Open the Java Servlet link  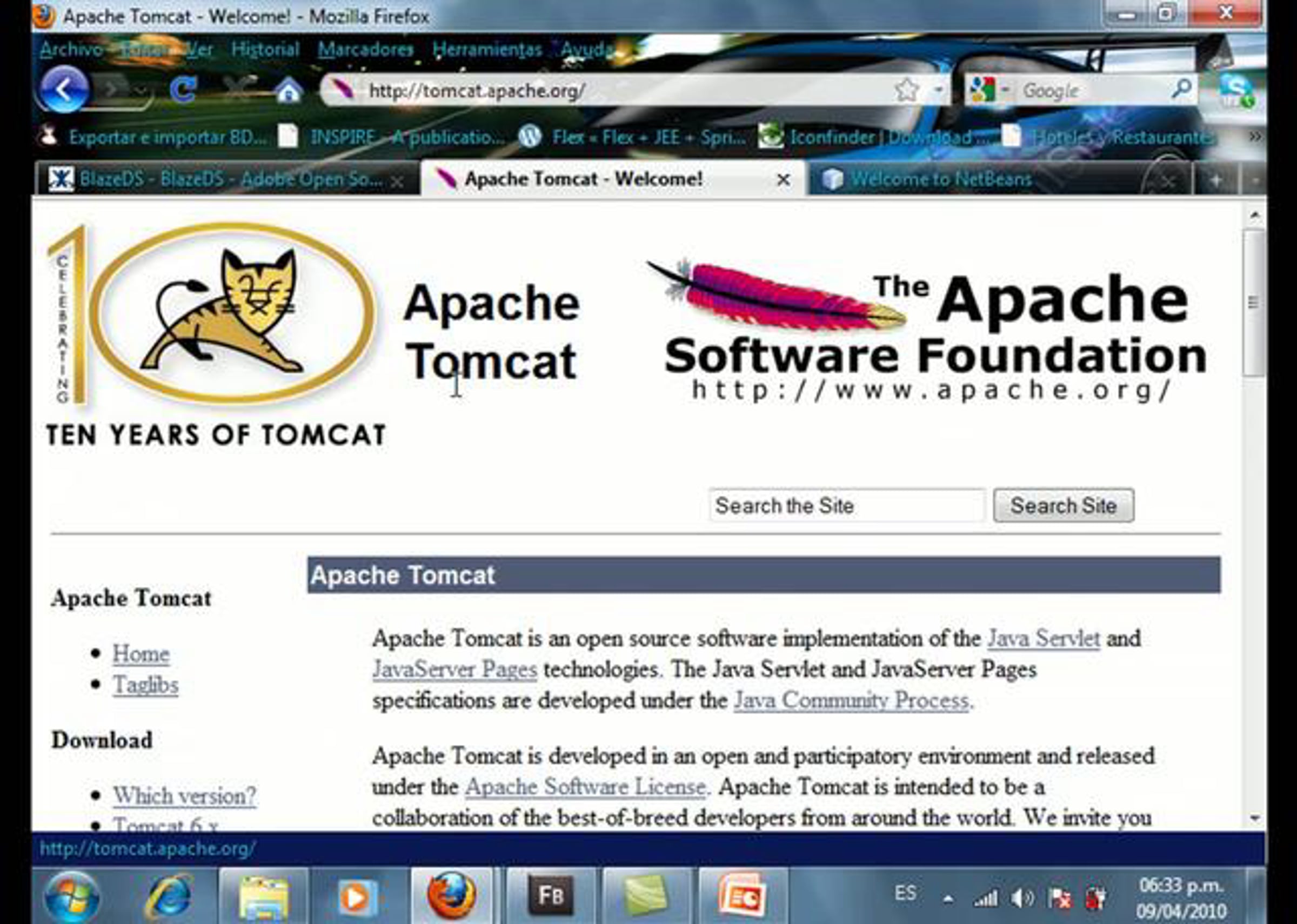click(x=1044, y=638)
